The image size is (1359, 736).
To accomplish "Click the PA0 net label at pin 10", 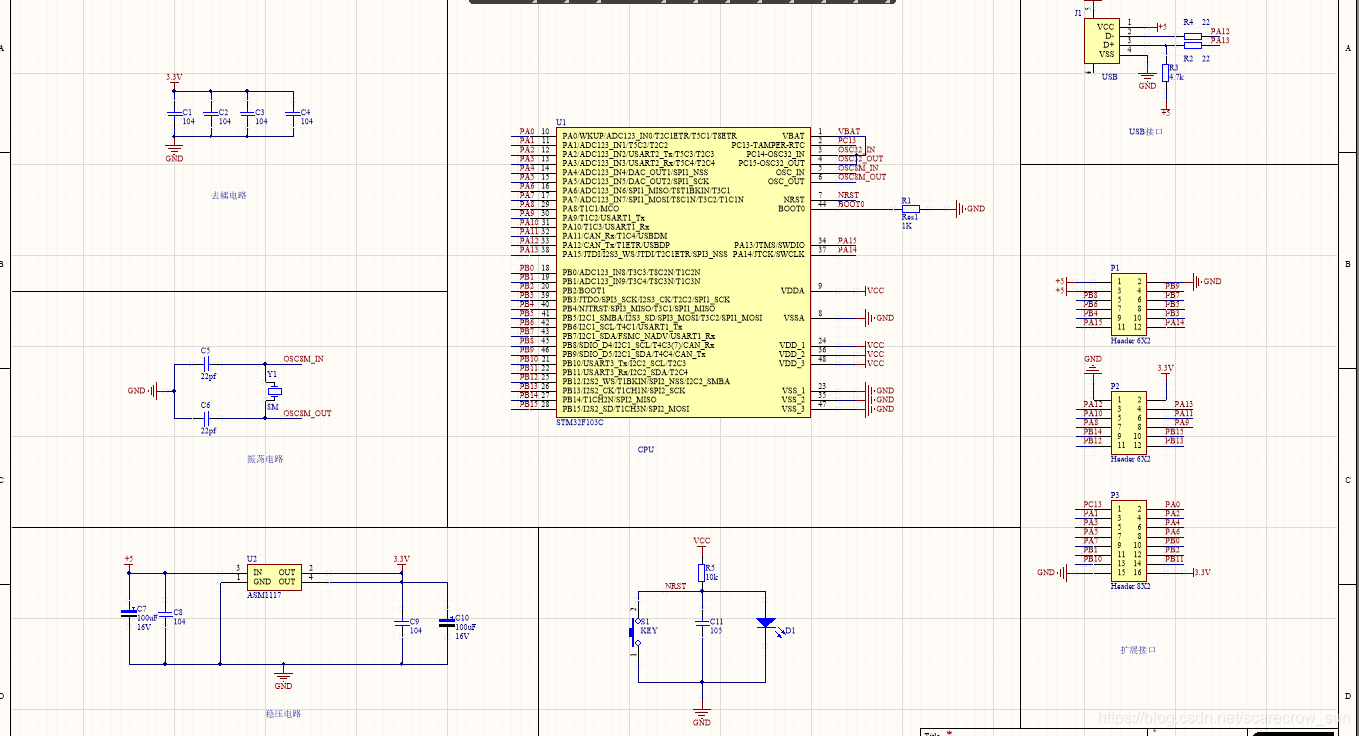I will pos(527,131).
